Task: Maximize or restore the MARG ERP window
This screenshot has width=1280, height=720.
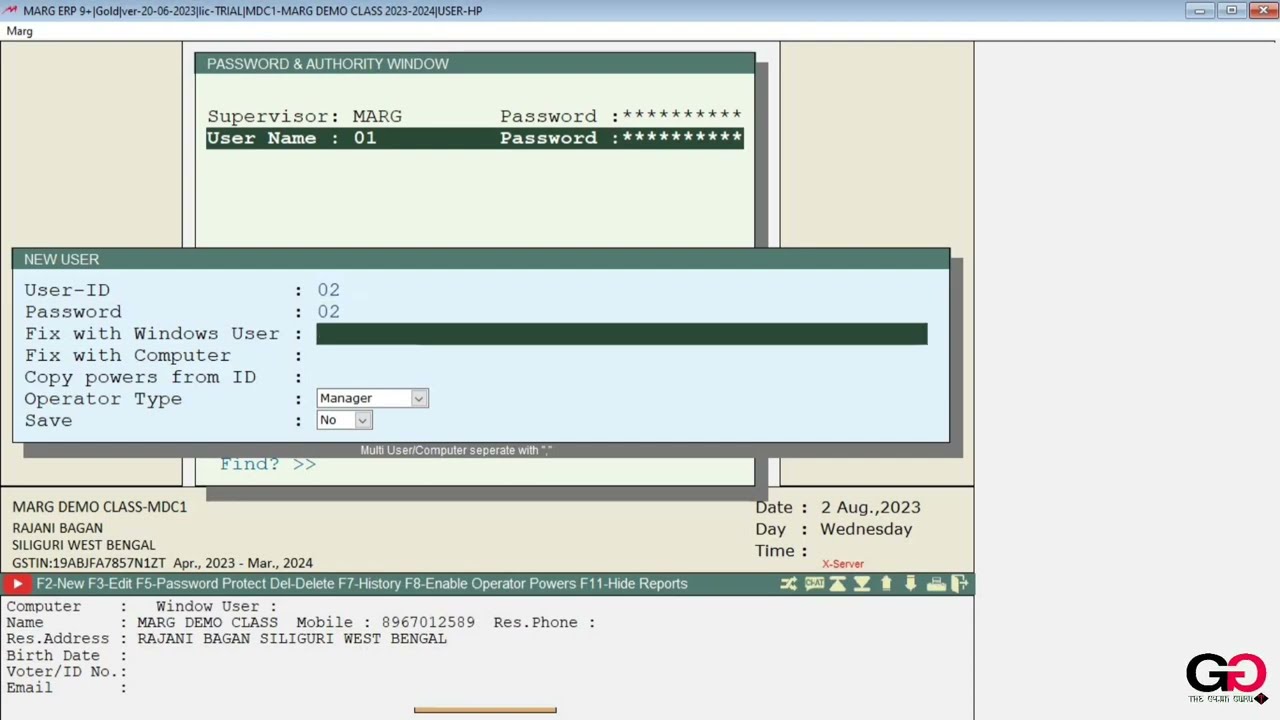Action: point(1232,10)
